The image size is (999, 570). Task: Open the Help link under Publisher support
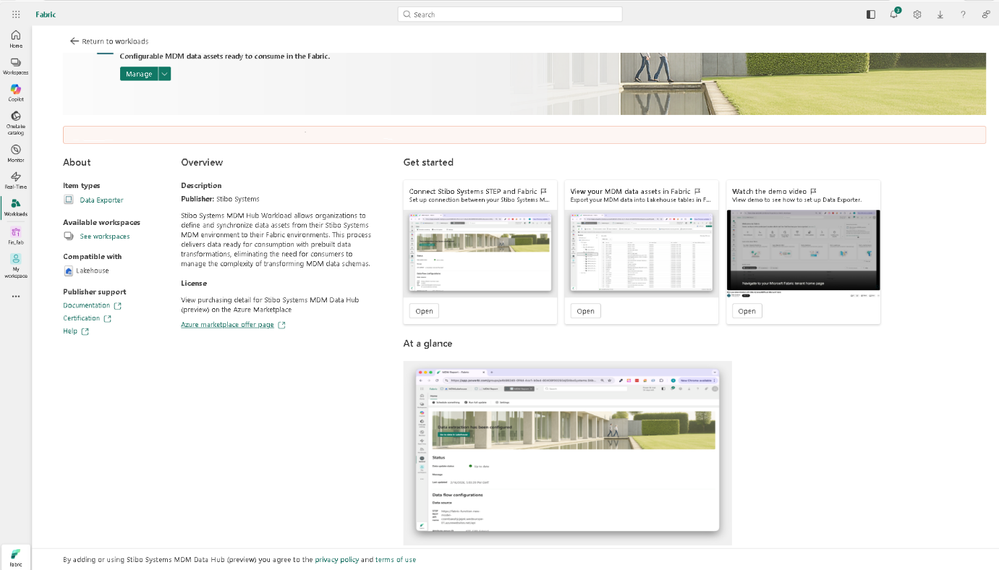coord(70,331)
